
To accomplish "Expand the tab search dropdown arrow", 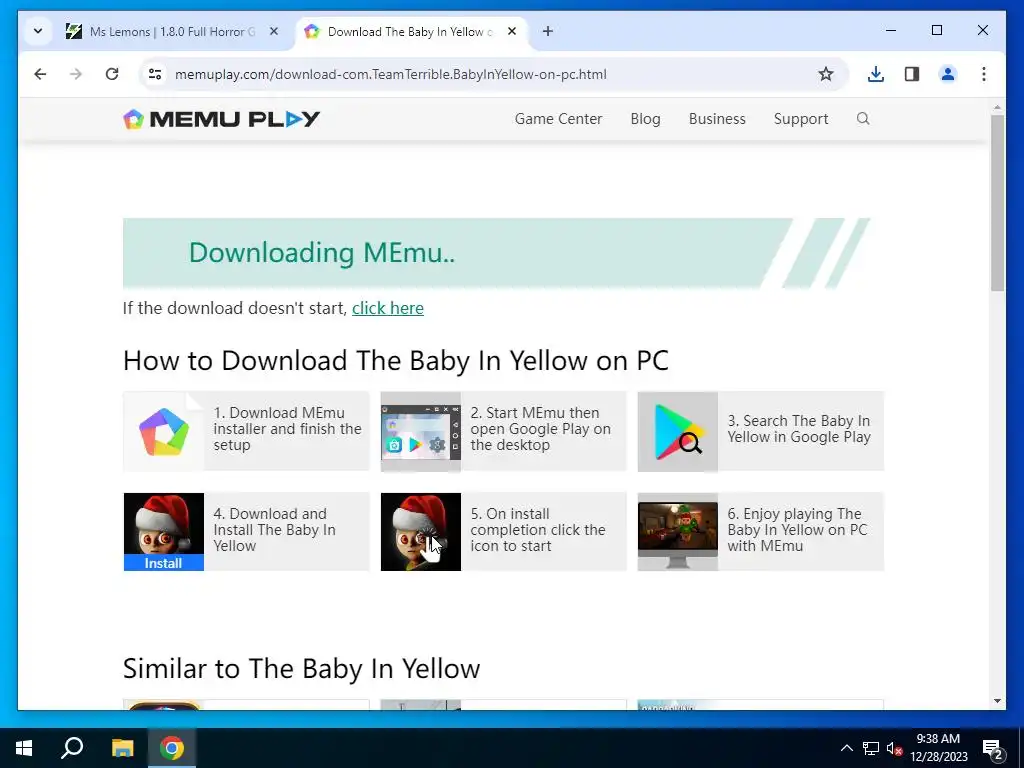I will [x=38, y=31].
